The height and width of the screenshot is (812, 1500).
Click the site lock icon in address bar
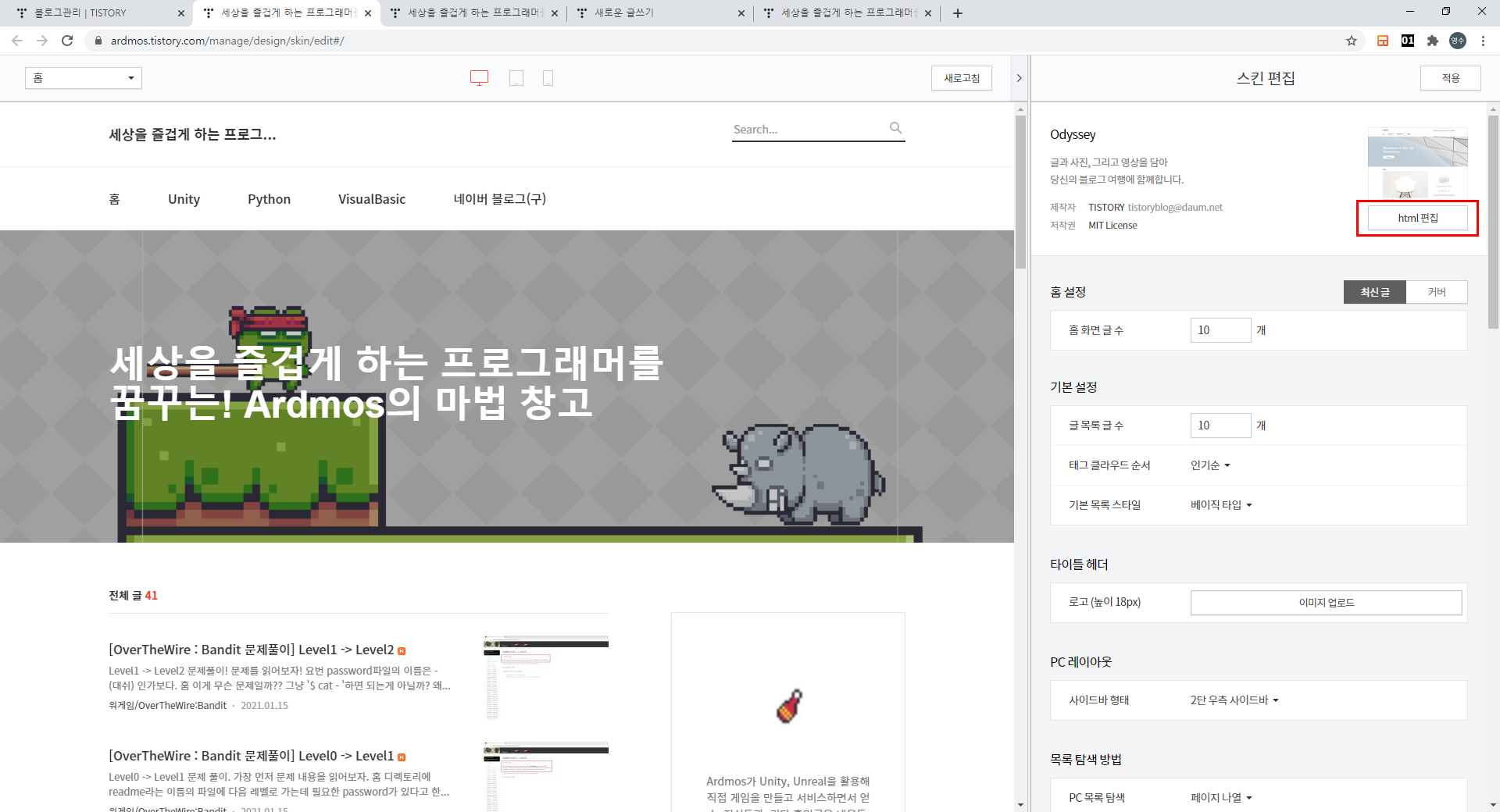98,41
